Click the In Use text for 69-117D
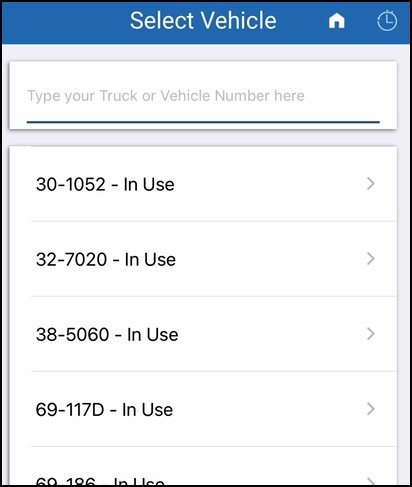 coord(147,409)
